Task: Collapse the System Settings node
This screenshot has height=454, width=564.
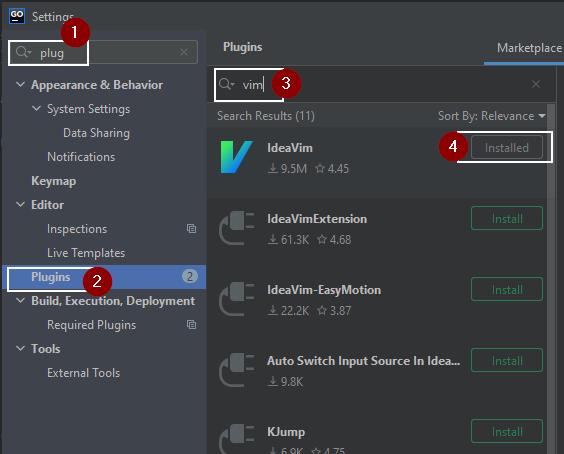Action: point(36,108)
